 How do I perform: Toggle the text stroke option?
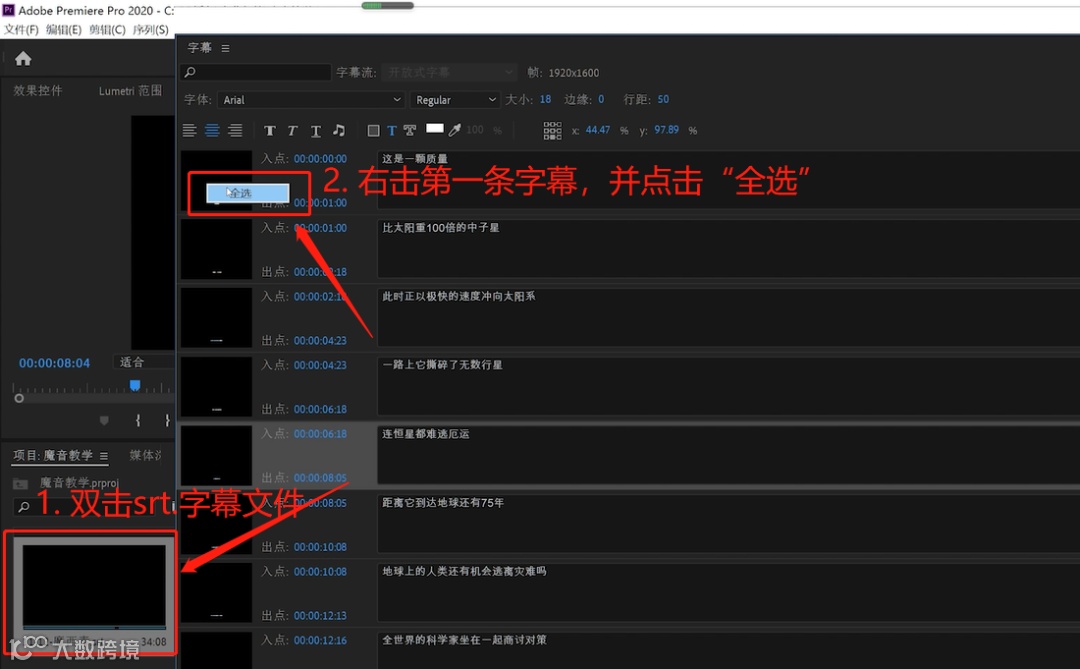(410, 130)
